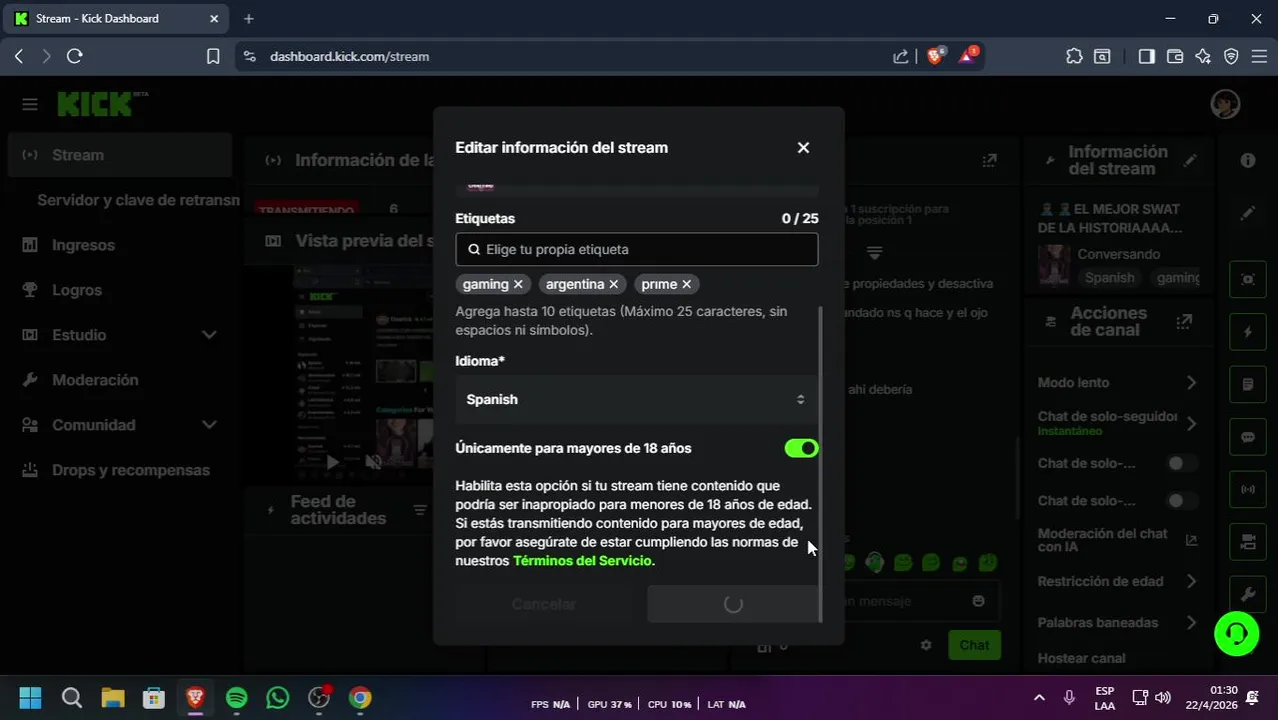Show hidden system tray icons

click(1039, 698)
